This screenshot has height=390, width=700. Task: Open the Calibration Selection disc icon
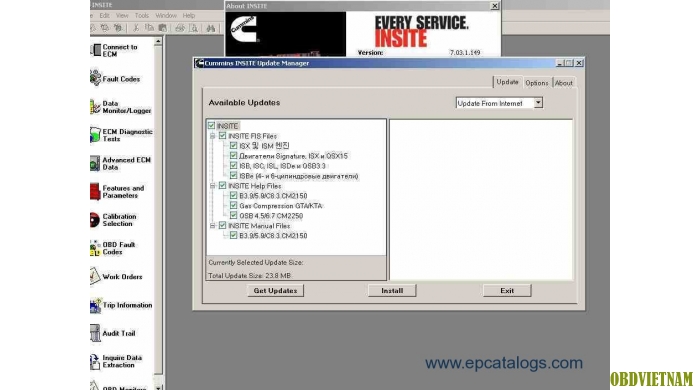click(95, 220)
